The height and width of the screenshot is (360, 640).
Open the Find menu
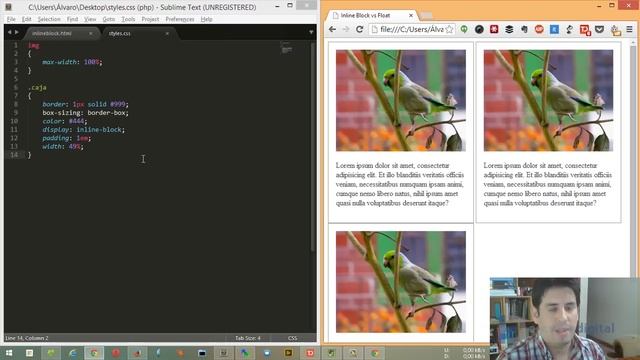point(72,19)
